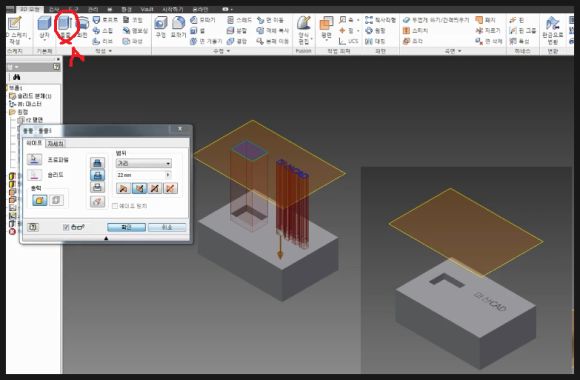Select the Extrude (돌출) tool in ribbon
Screen dimensions: 580x380
point(65,27)
